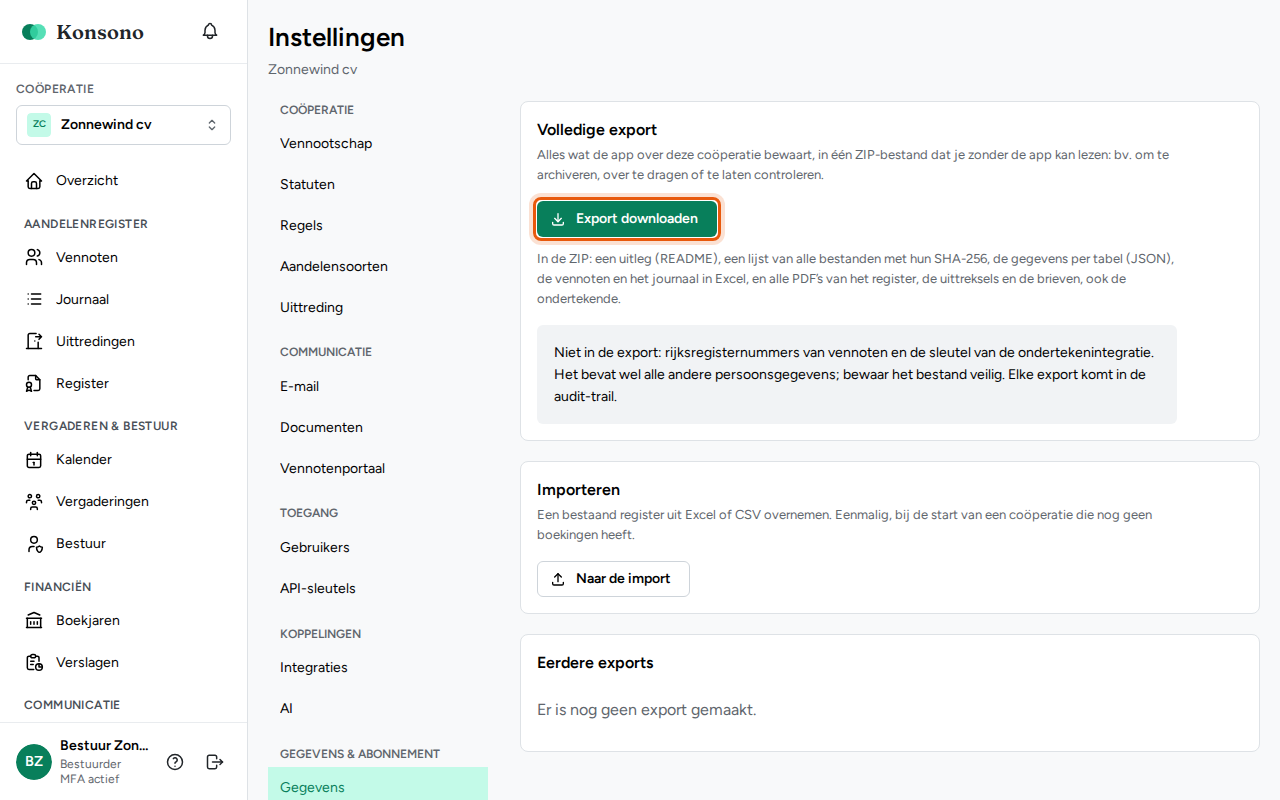Click Naar de import button

click(x=613, y=579)
